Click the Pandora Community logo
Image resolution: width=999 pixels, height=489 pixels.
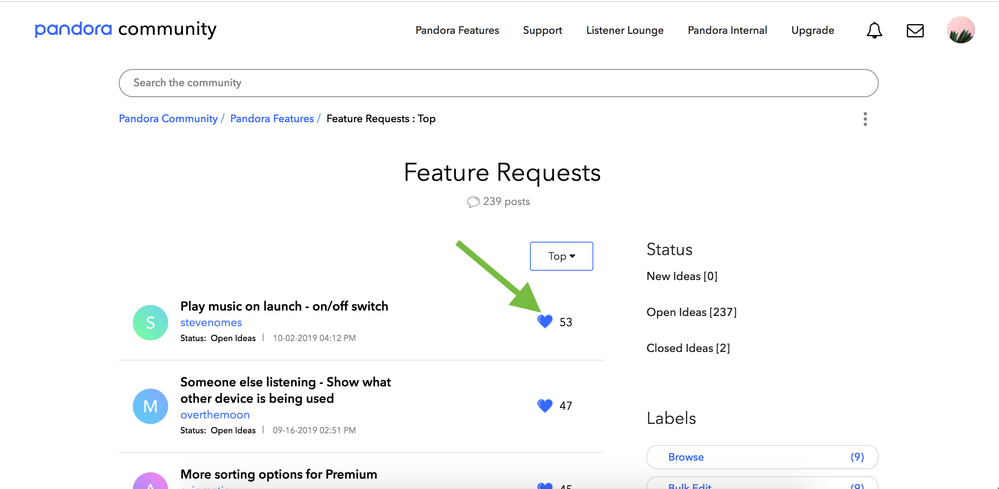[125, 30]
